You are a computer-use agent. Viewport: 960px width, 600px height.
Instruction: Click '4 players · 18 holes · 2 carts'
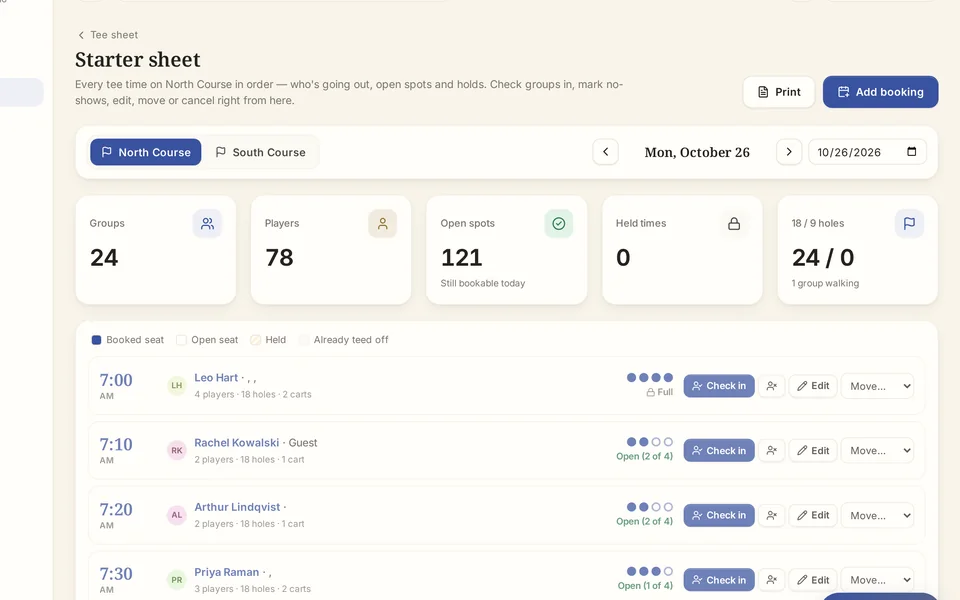pyautogui.click(x=253, y=395)
